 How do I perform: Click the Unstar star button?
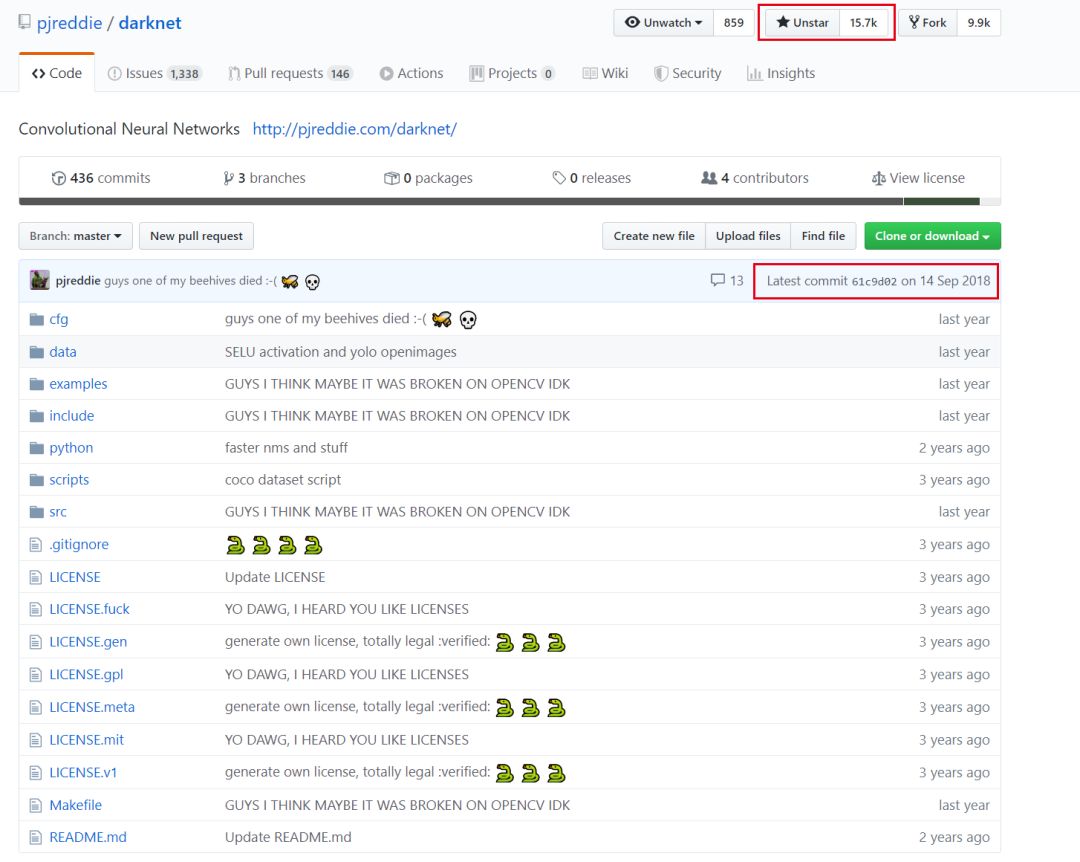pyautogui.click(x=802, y=23)
